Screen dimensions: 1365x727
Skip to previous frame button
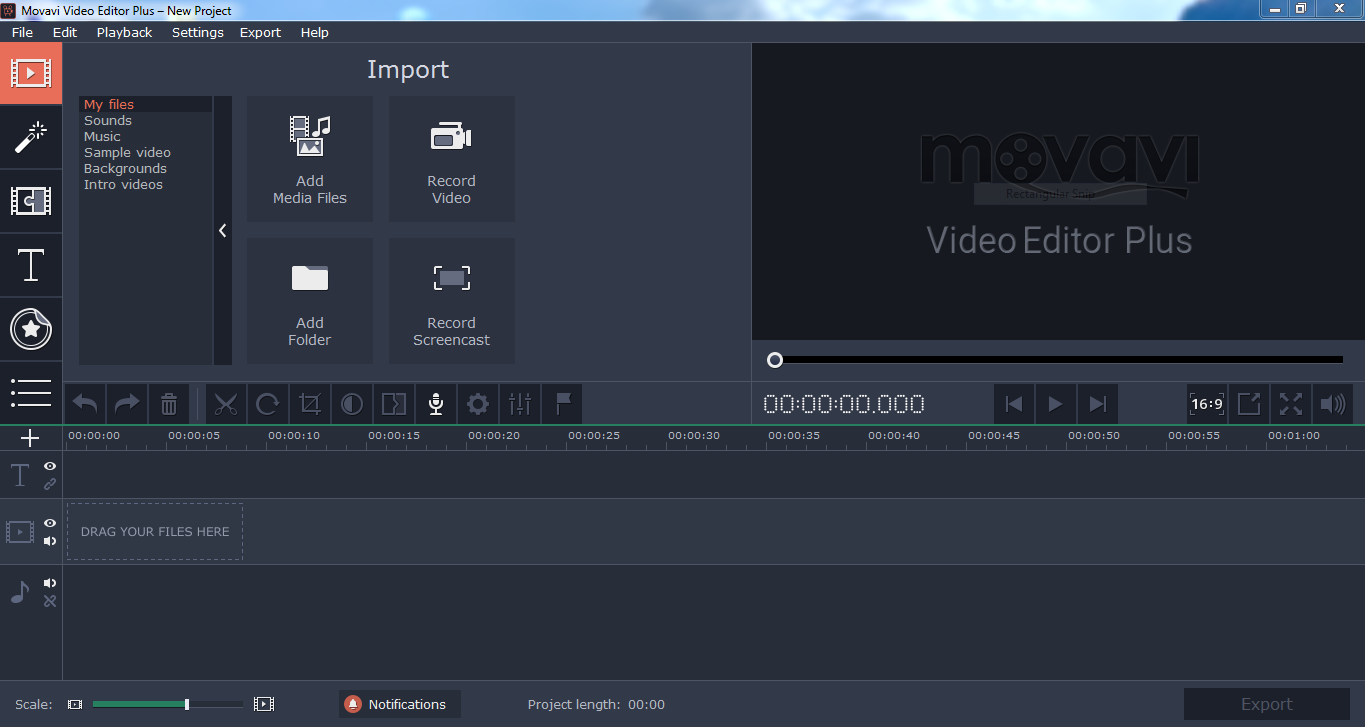click(1013, 404)
